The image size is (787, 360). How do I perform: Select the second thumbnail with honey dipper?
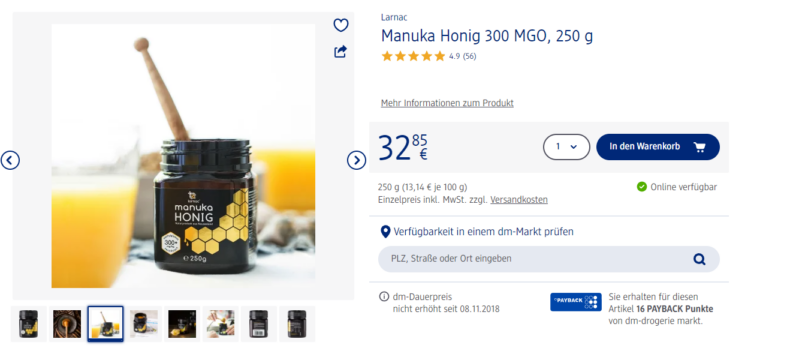pyautogui.click(x=67, y=324)
